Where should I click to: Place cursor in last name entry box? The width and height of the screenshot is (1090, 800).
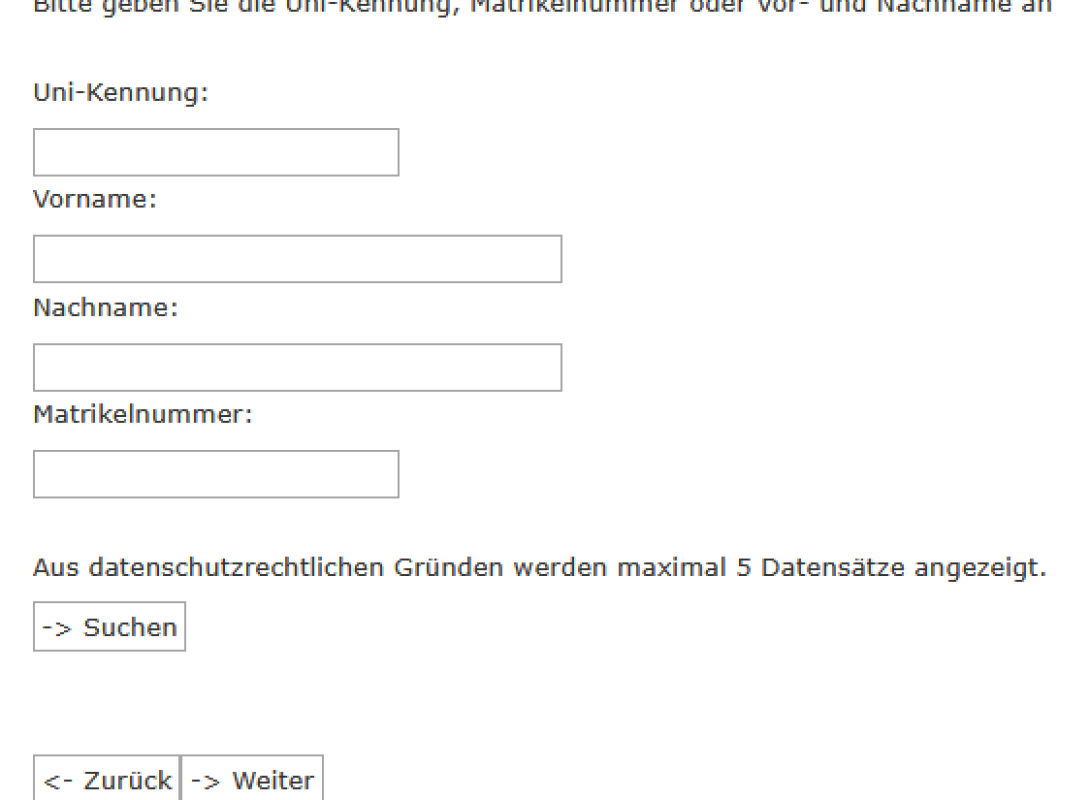pos(297,367)
